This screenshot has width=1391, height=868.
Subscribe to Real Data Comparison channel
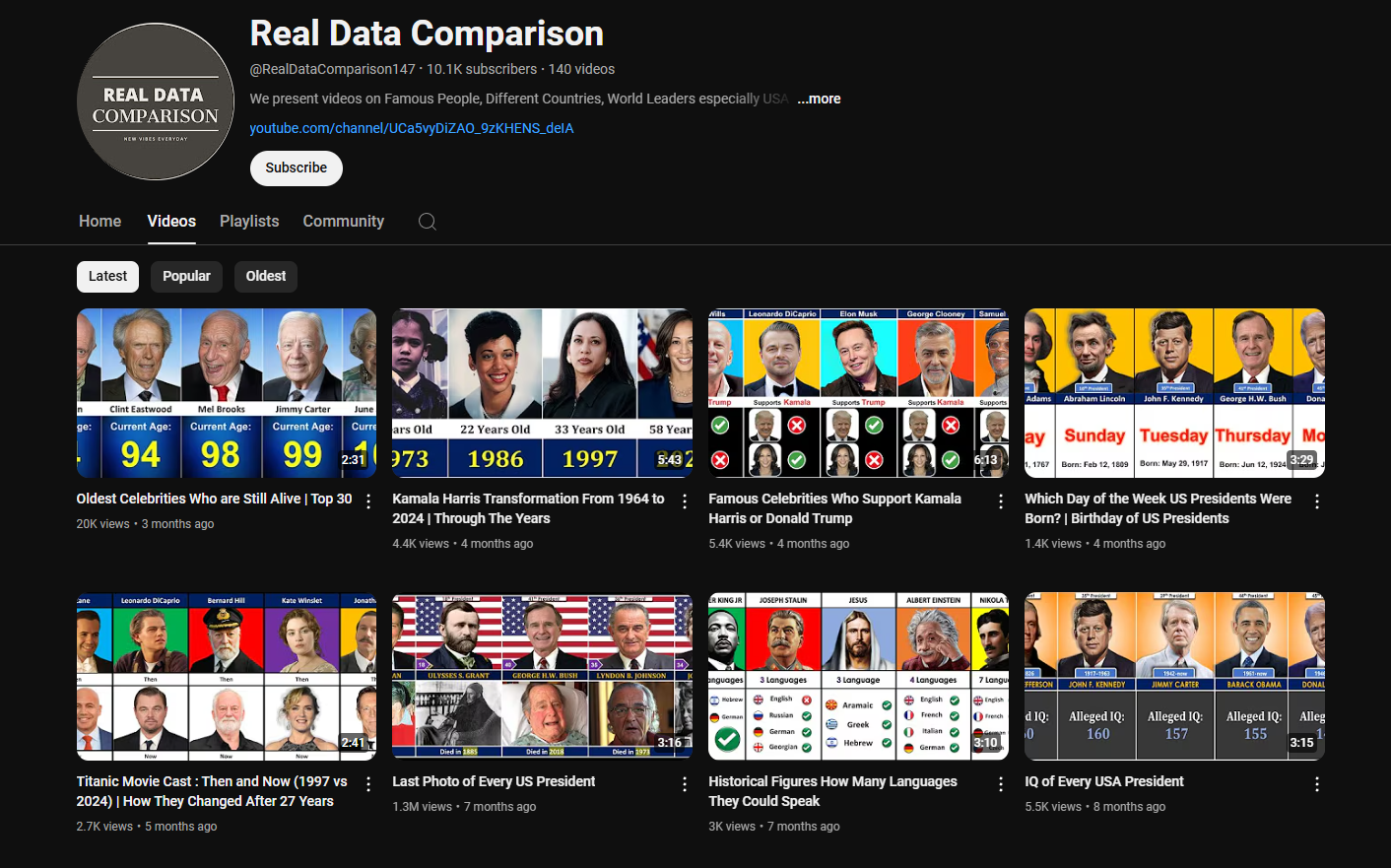[296, 168]
